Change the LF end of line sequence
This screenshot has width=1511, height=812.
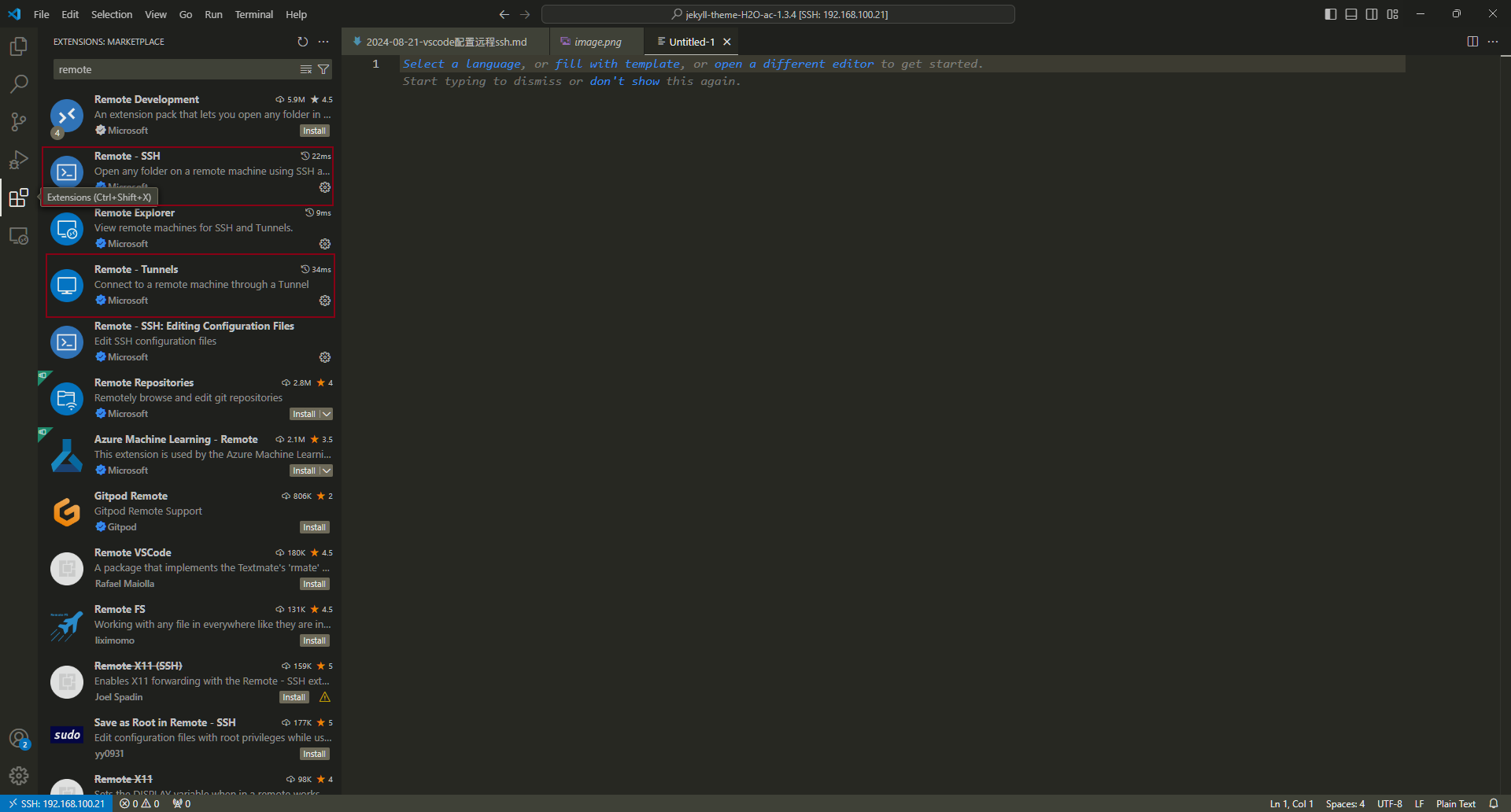pyautogui.click(x=1419, y=803)
